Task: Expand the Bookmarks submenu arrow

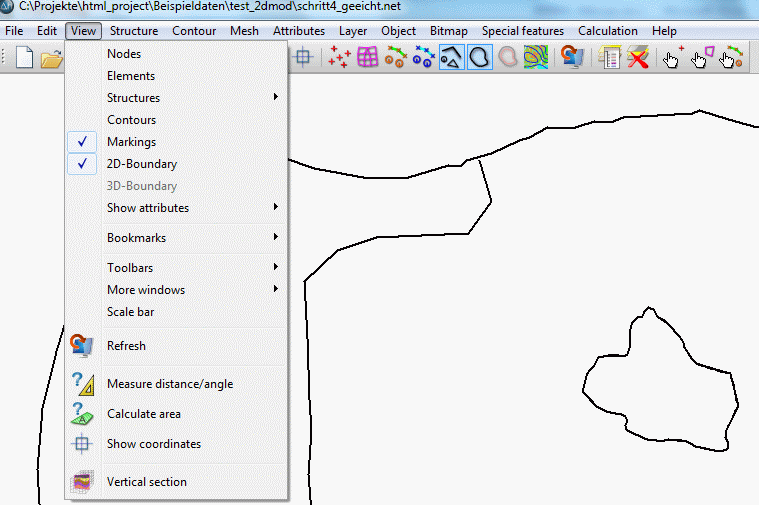Action: coord(275,237)
